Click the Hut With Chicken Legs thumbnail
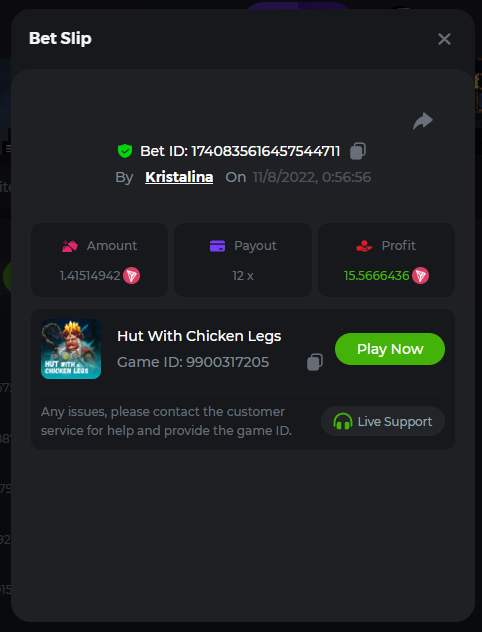 tap(71, 349)
